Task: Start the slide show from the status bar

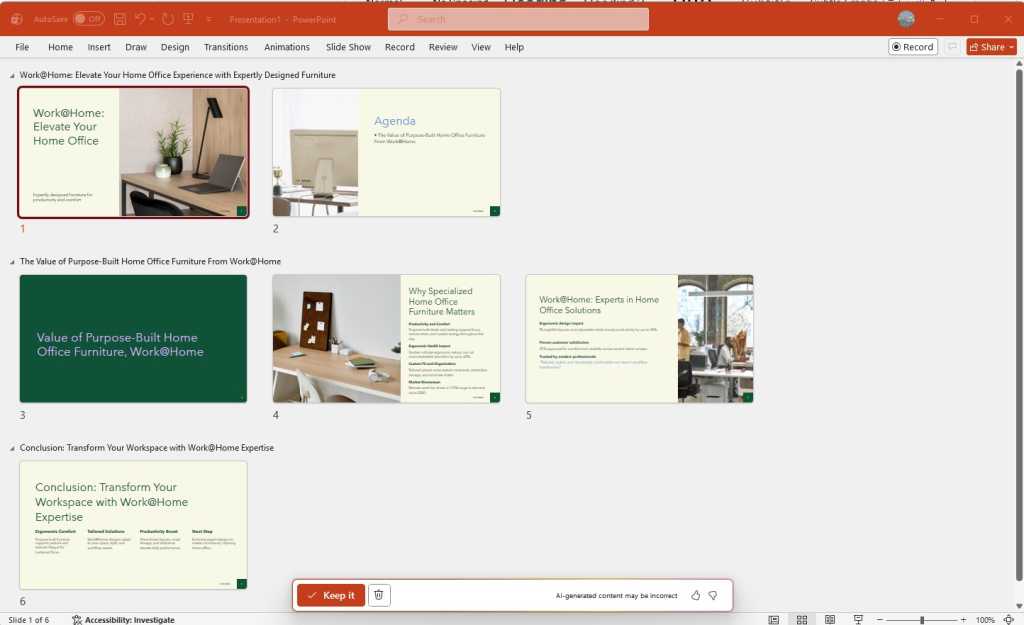Action: [857, 620]
